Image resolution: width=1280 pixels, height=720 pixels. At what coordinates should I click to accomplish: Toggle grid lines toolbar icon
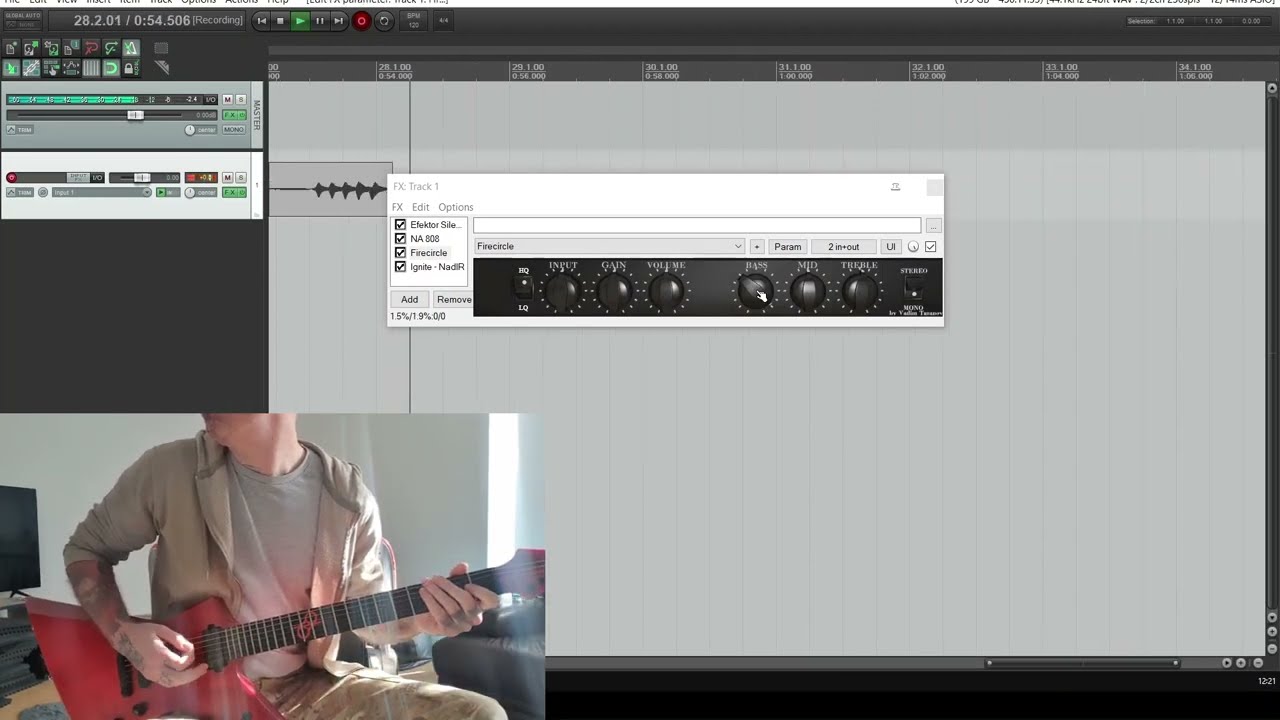91,68
